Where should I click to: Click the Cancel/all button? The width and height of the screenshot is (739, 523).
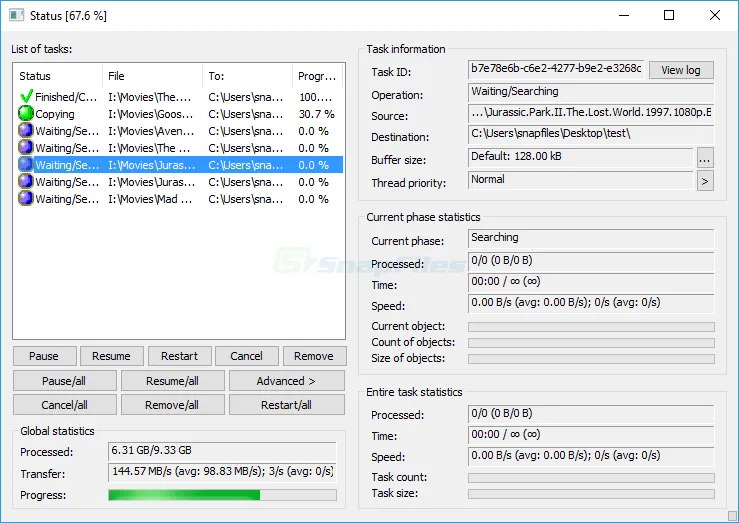tap(65, 405)
